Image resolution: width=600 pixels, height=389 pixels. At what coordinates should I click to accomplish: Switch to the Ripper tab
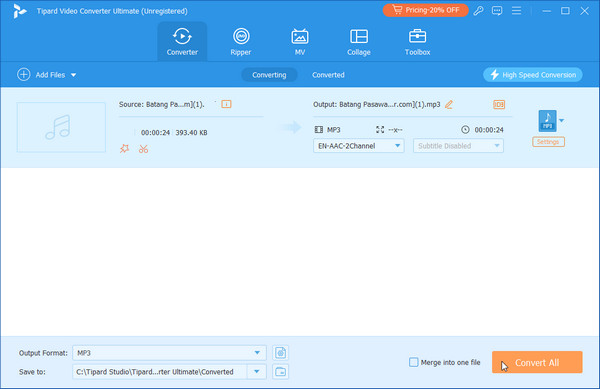241,42
